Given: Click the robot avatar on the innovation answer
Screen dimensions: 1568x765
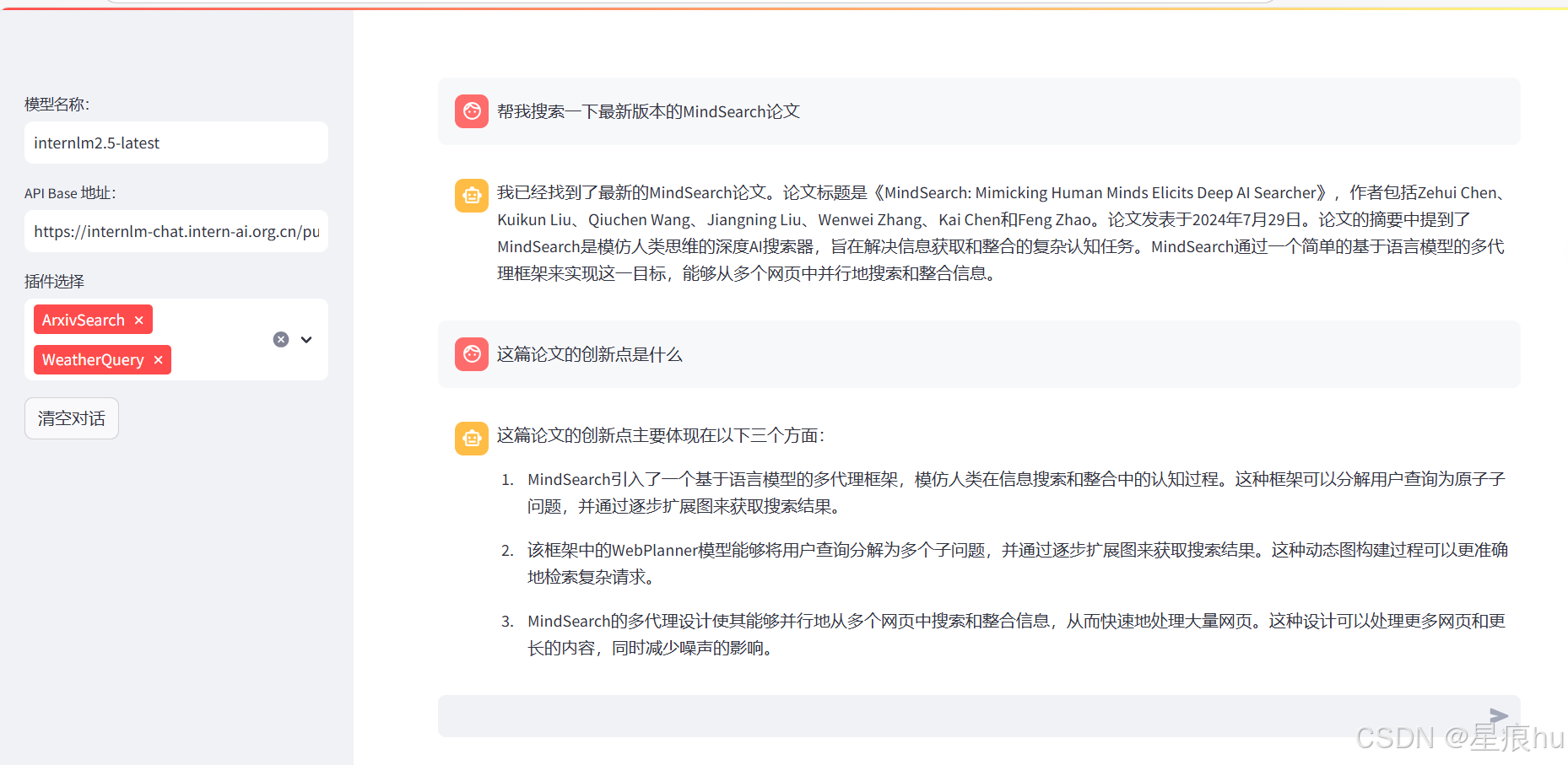Looking at the screenshot, I should (472, 438).
